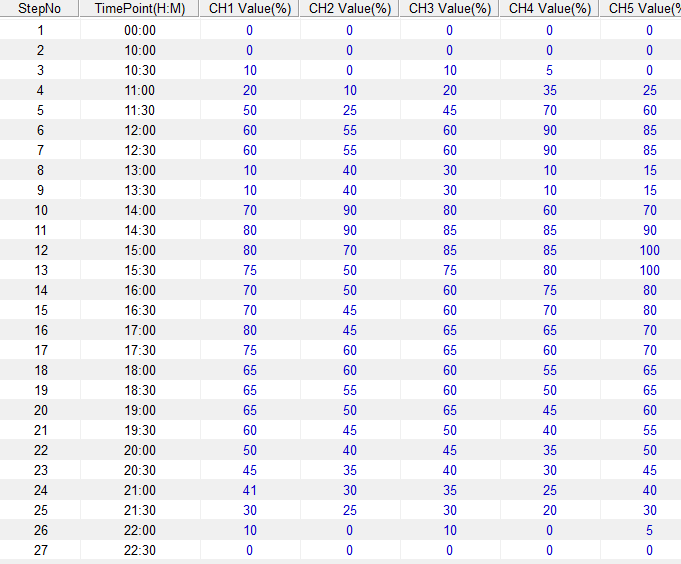
Task: Select the CH1 value 80 at 17:00
Action: 249,330
